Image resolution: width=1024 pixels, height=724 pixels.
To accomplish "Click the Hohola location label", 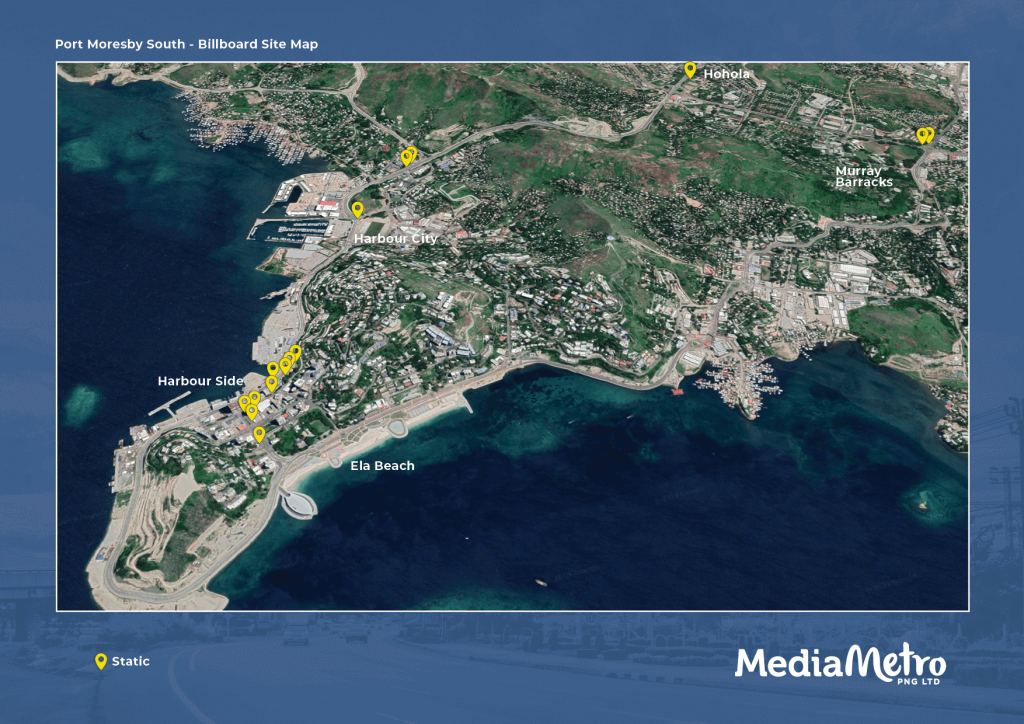I will 726,74.
